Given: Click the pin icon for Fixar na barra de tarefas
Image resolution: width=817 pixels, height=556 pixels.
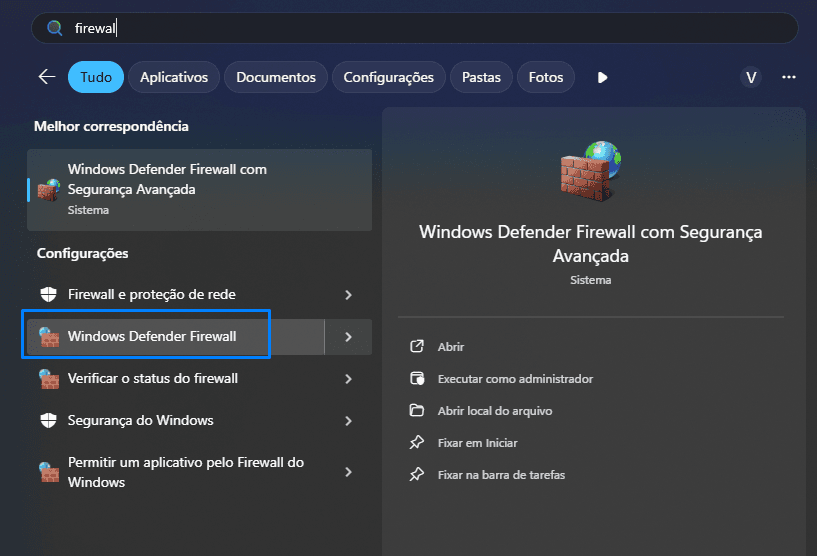Looking at the screenshot, I should click(x=416, y=474).
